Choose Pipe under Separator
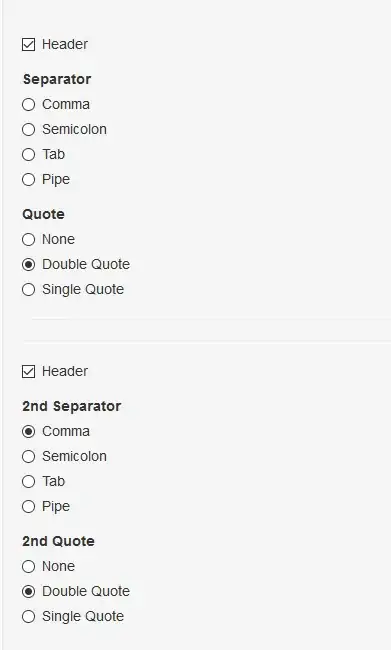 pyautogui.click(x=28, y=179)
